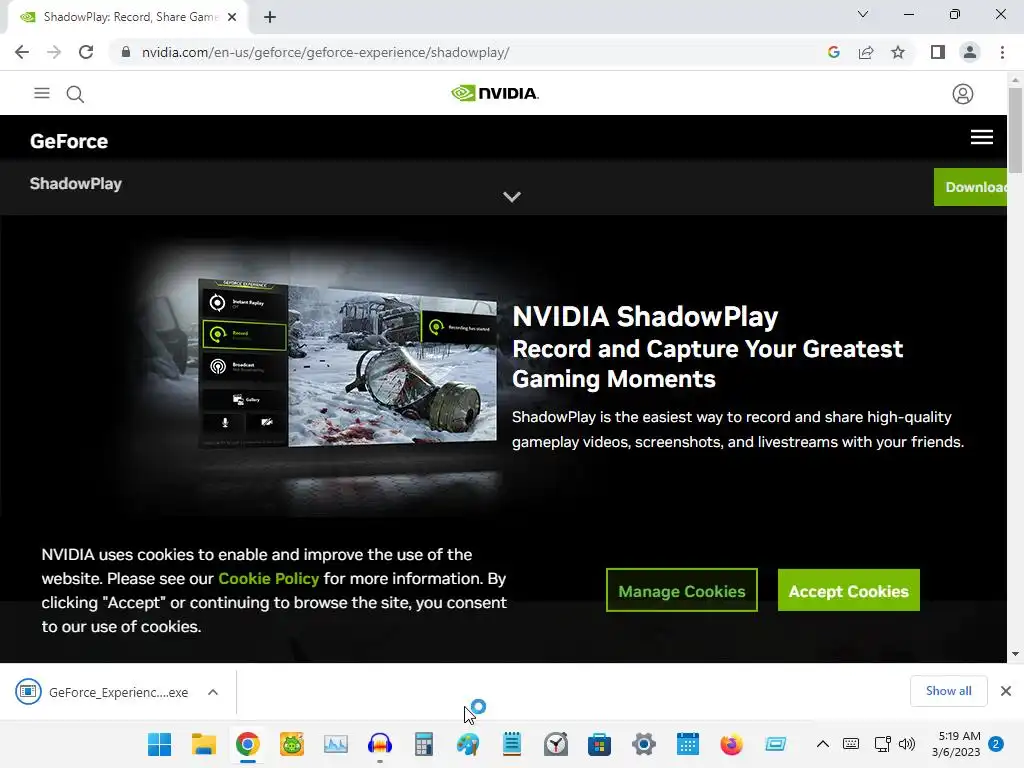This screenshot has width=1024, height=768.
Task: Open Firefox from taskbar
Action: point(731,744)
